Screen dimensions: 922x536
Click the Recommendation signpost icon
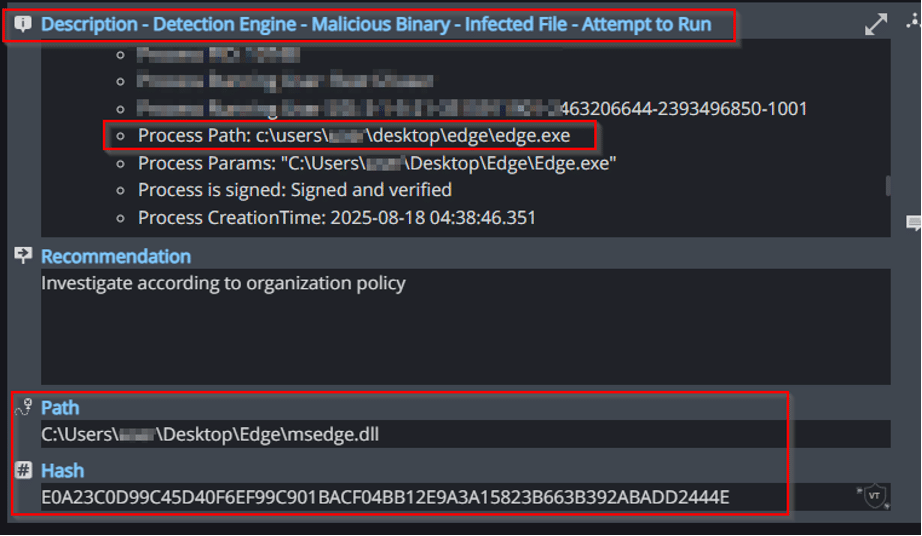(x=23, y=256)
